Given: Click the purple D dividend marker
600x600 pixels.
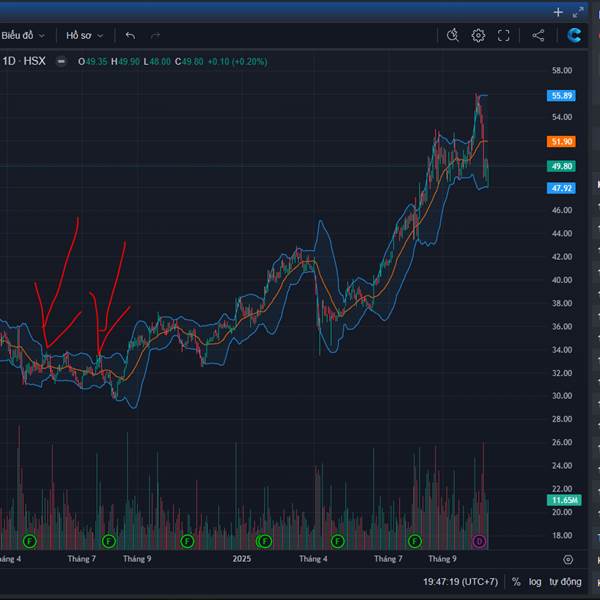Looking at the screenshot, I should pyautogui.click(x=479, y=541).
